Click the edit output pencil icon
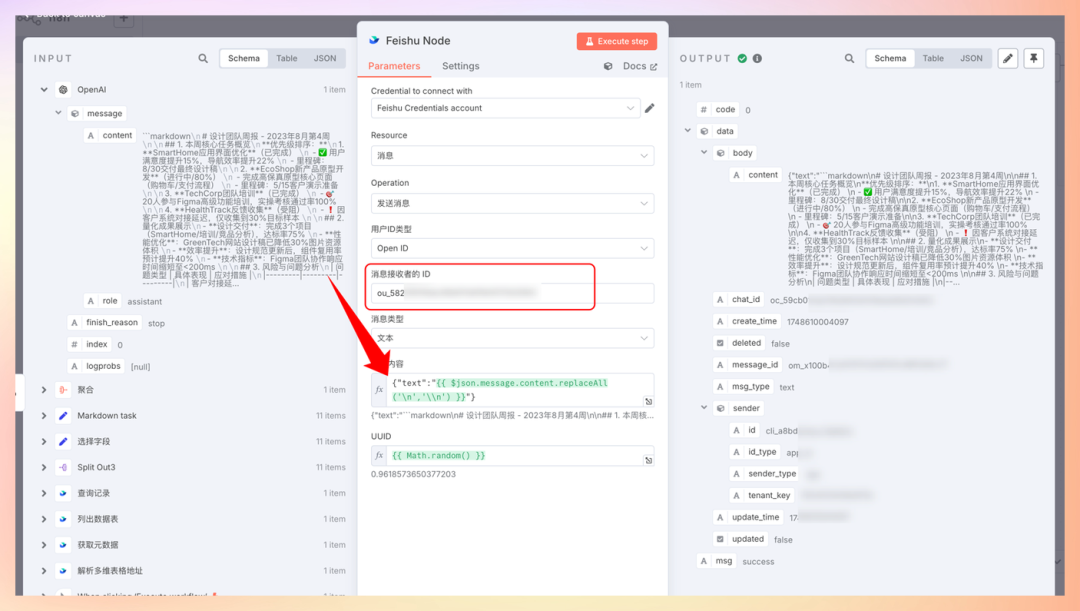 tap(1008, 59)
